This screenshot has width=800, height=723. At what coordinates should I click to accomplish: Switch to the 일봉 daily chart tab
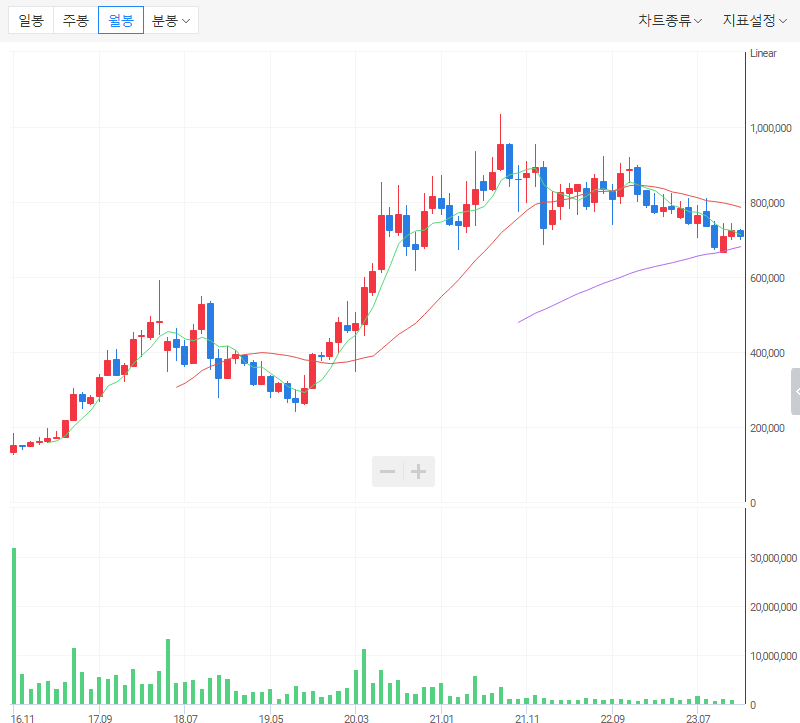pyautogui.click(x=31, y=20)
